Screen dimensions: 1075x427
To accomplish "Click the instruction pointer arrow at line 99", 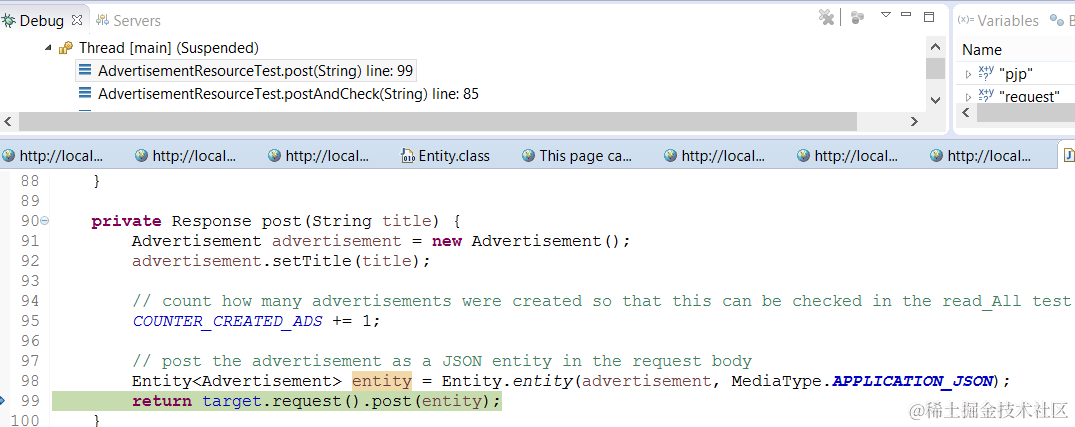I will point(3,400).
